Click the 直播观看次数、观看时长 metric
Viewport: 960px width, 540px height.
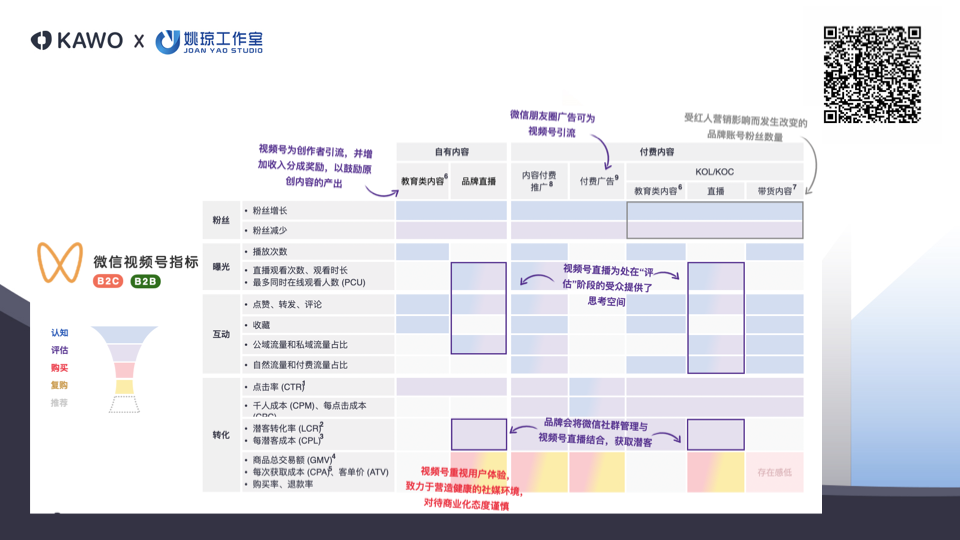(300, 270)
